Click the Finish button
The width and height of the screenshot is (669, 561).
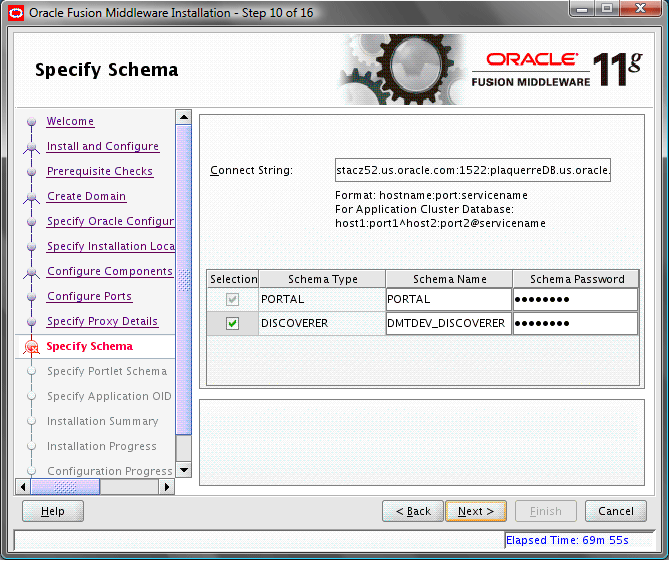[x=546, y=511]
